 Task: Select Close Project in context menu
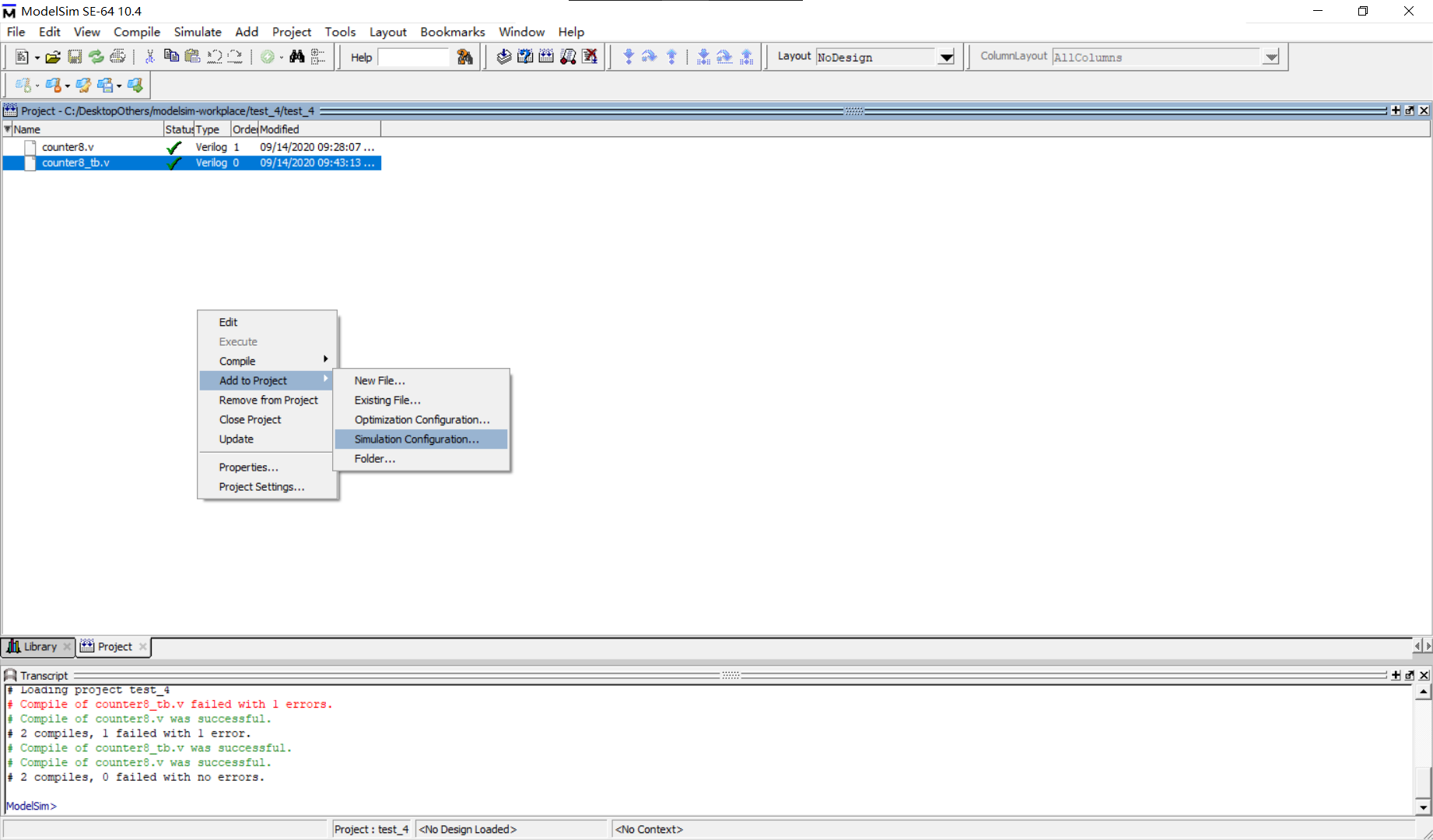[267, 420]
